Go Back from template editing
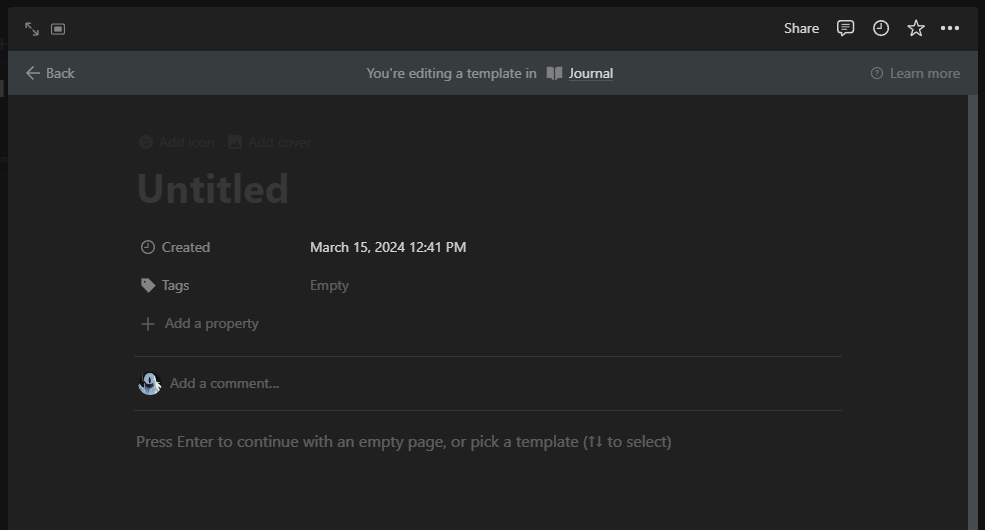The height and width of the screenshot is (530, 985). pyautogui.click(x=50, y=73)
